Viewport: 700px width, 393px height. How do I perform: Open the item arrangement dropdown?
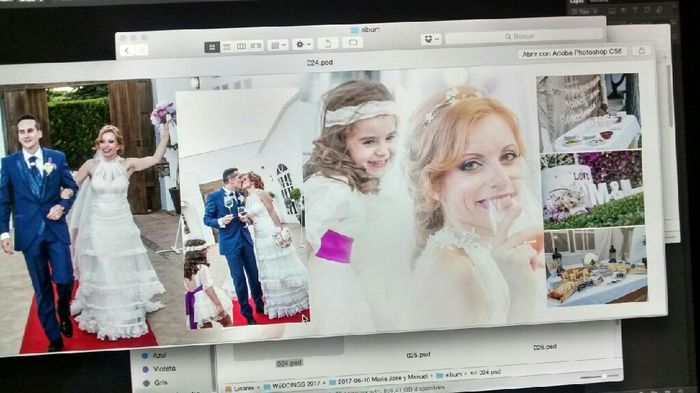coord(279,45)
